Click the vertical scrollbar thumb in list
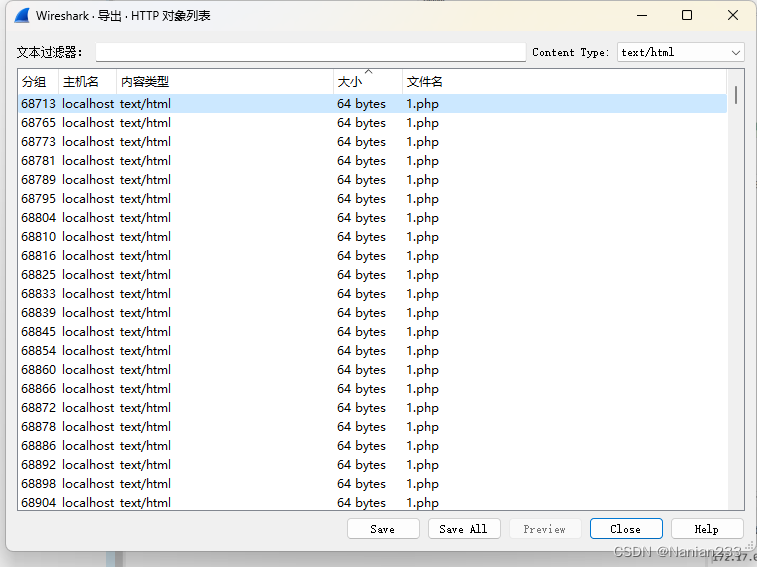 [x=736, y=95]
